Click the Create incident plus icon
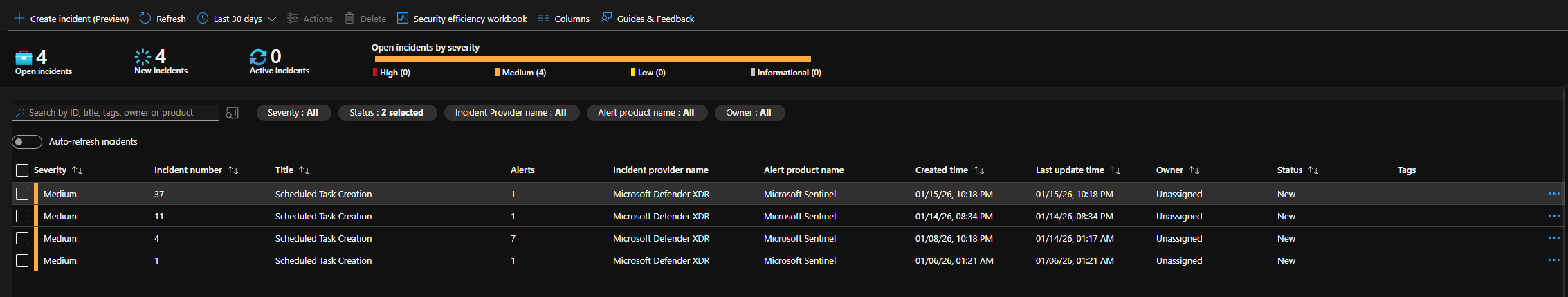This screenshot has width=1568, height=297. pyautogui.click(x=19, y=19)
